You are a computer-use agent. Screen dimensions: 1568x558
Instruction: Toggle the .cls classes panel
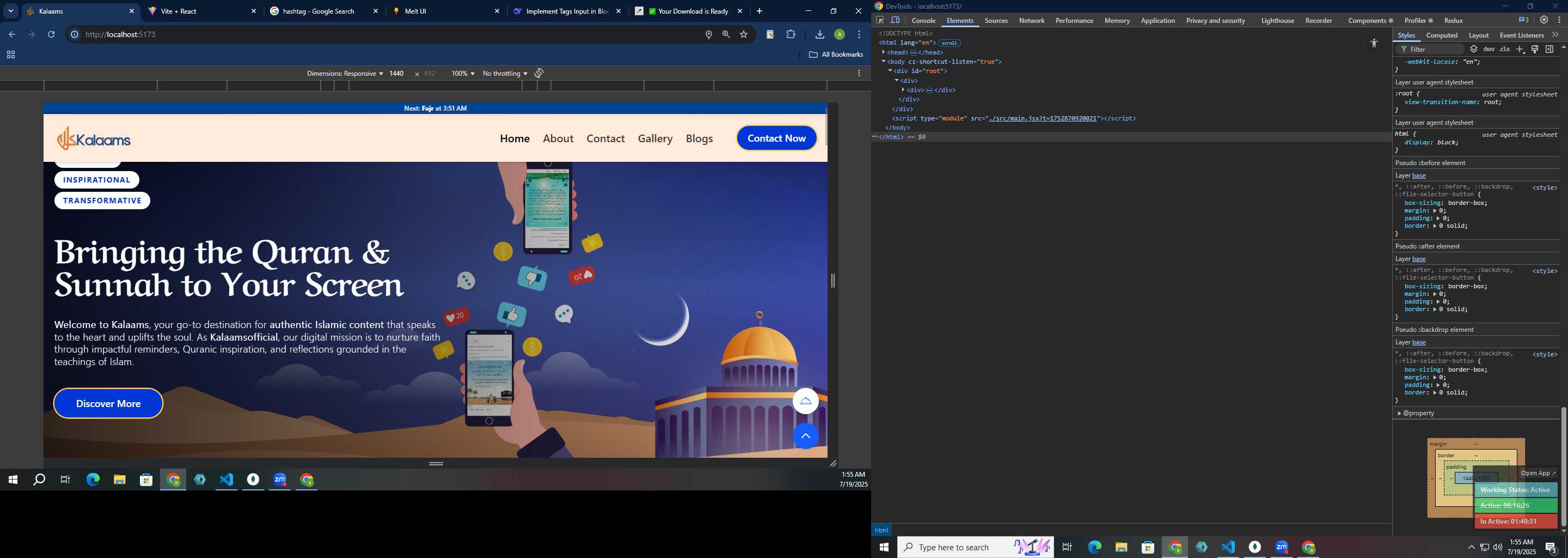coord(1505,50)
